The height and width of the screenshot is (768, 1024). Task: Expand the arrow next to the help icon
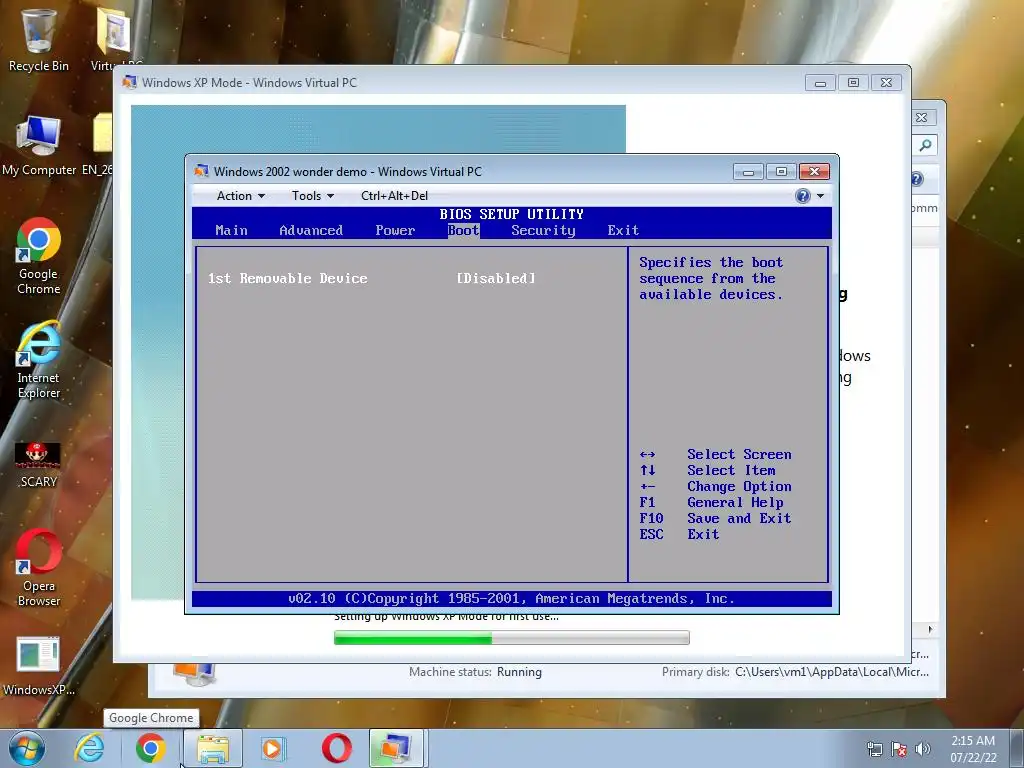[x=820, y=196]
